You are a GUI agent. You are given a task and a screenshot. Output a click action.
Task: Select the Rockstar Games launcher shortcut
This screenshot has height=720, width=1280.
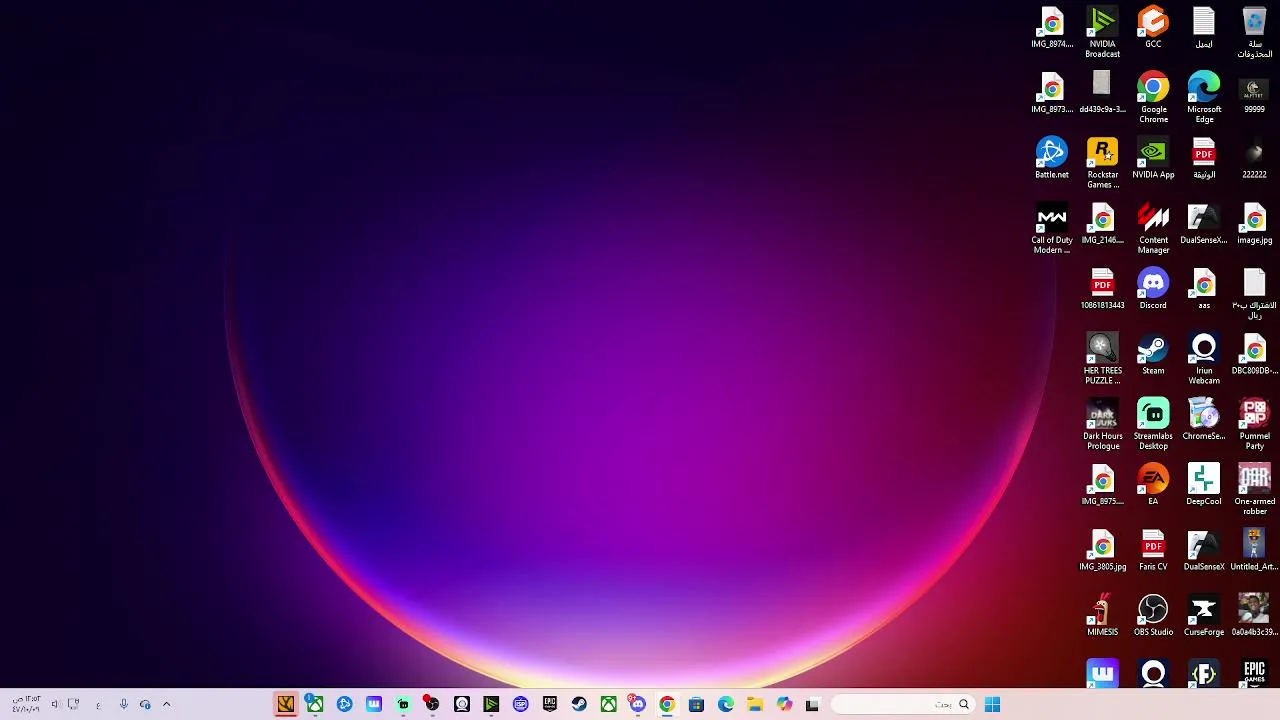pos(1102,163)
